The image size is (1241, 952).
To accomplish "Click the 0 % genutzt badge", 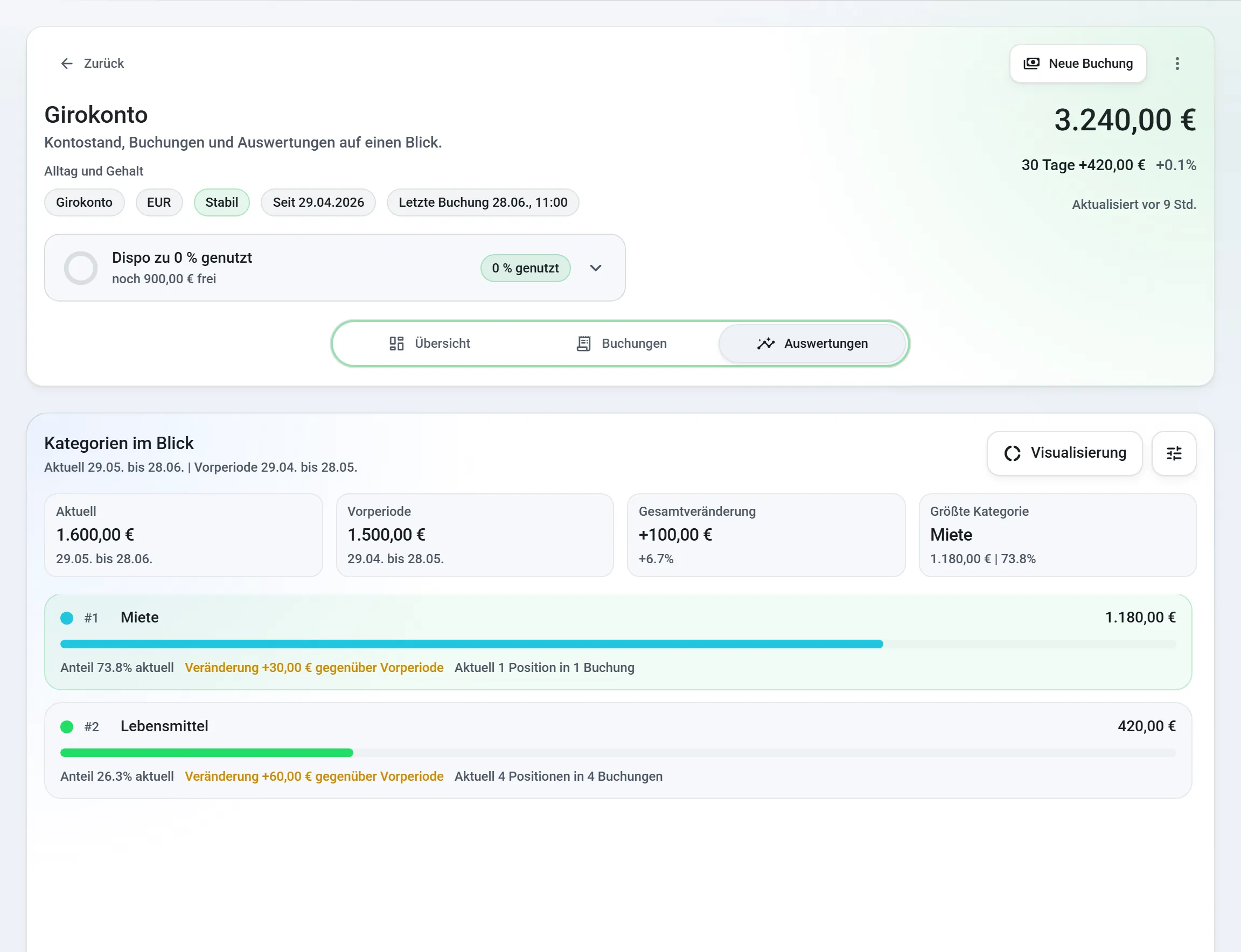I will (525, 268).
